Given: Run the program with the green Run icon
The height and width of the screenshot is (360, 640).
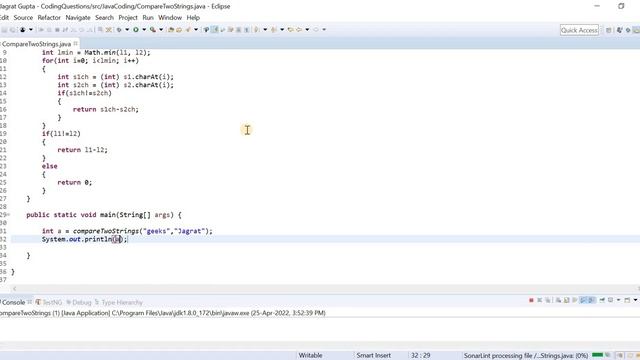Looking at the screenshot, I should 136,30.
